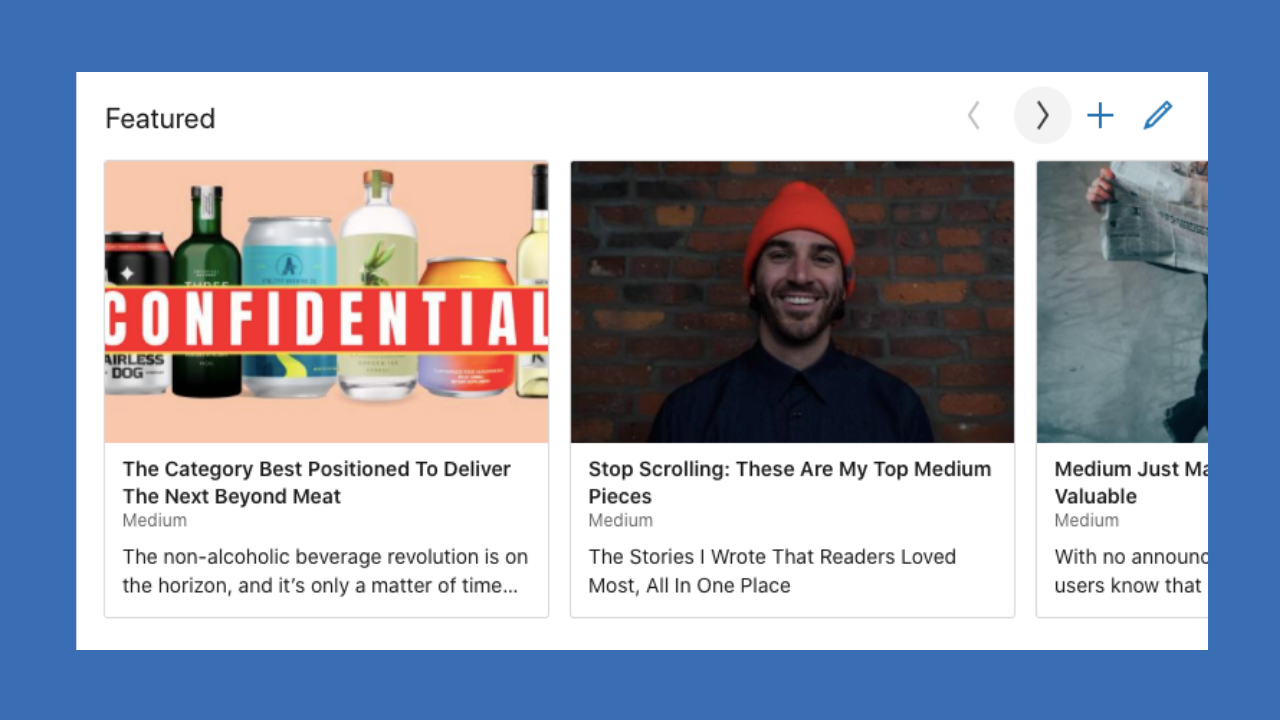Add a featured item with the plus icon
The height and width of the screenshot is (720, 1280).
click(1100, 116)
